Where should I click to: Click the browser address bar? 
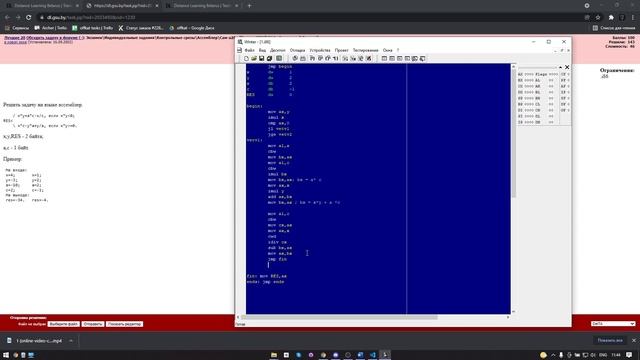[310, 18]
